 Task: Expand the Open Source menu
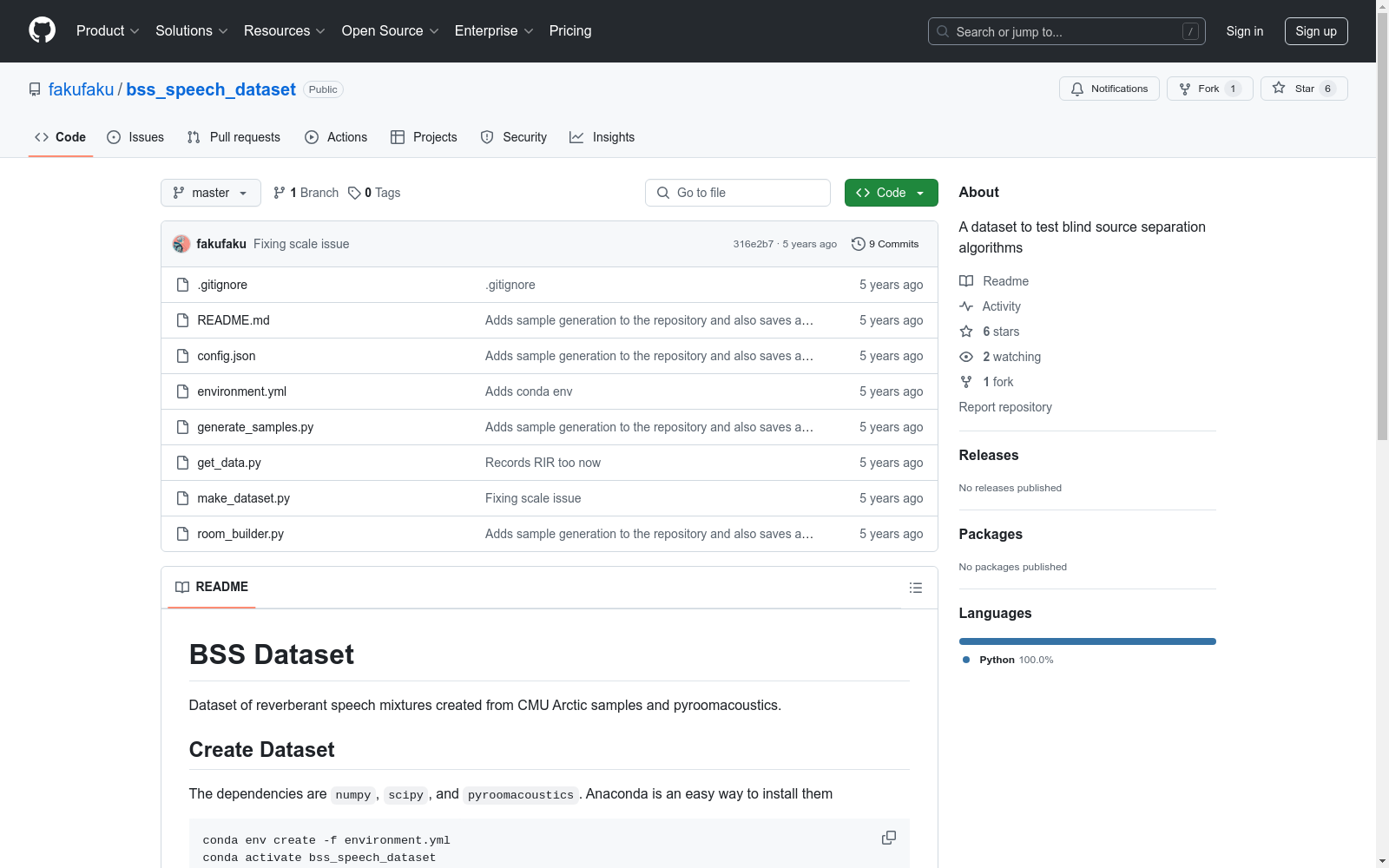[x=391, y=30]
